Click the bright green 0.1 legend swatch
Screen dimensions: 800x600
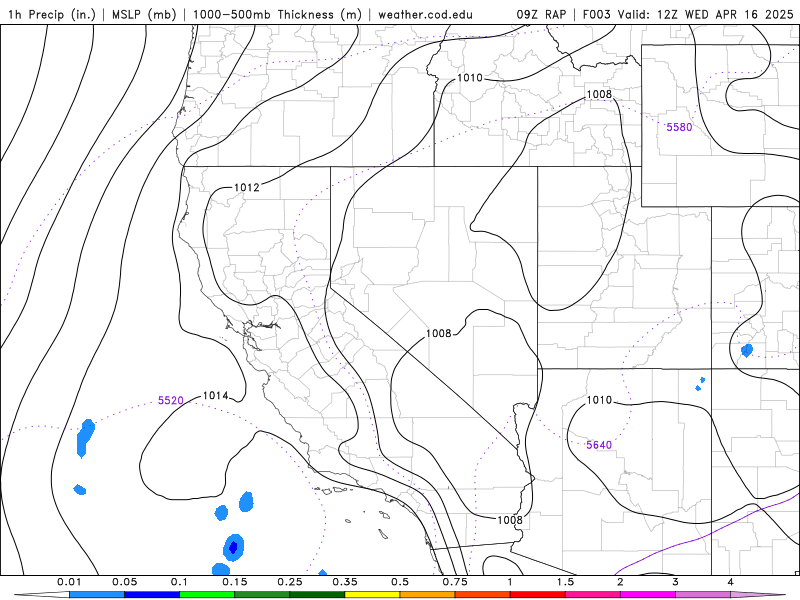click(x=207, y=595)
